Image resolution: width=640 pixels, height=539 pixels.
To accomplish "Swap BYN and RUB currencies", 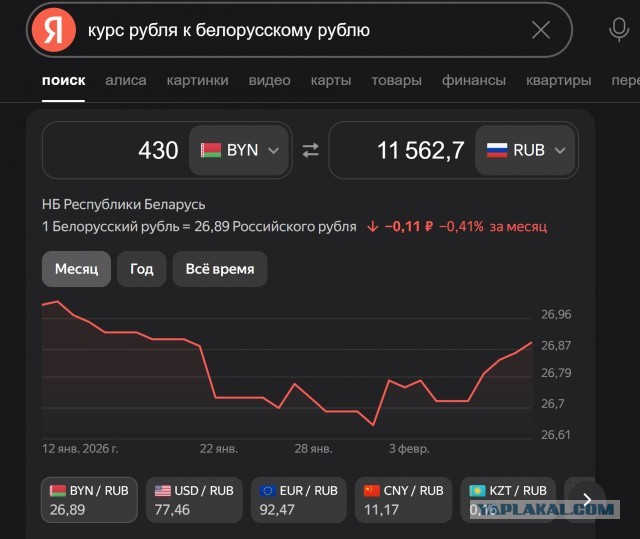I will click(x=311, y=150).
